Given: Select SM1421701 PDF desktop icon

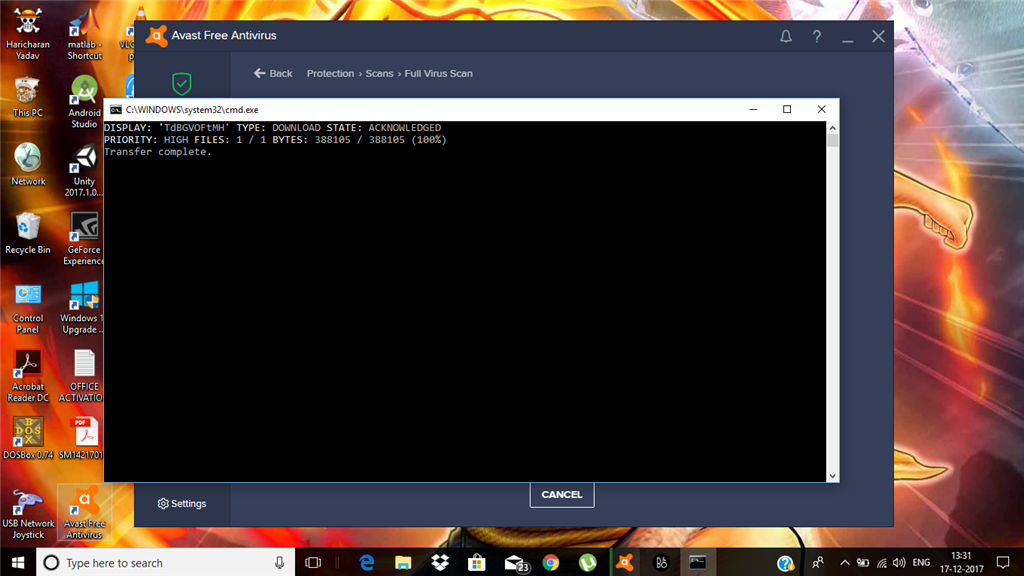Looking at the screenshot, I should tap(82, 438).
